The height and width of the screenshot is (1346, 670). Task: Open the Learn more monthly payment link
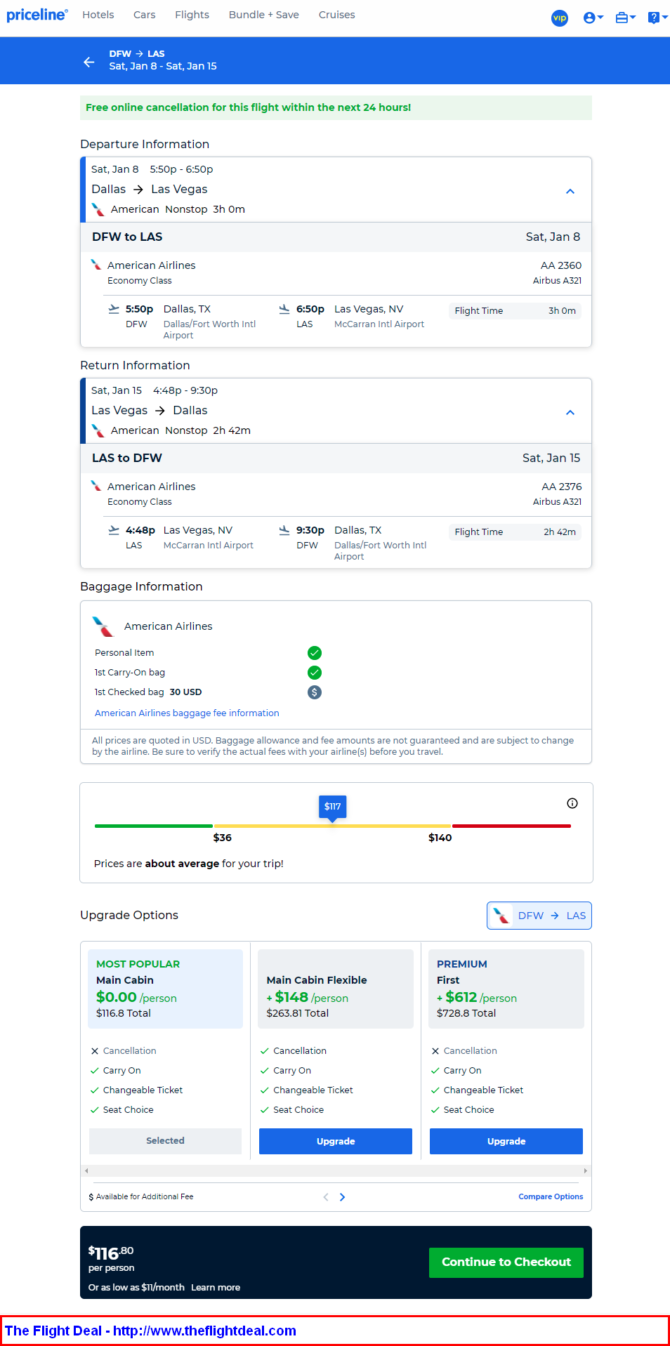(x=215, y=1287)
